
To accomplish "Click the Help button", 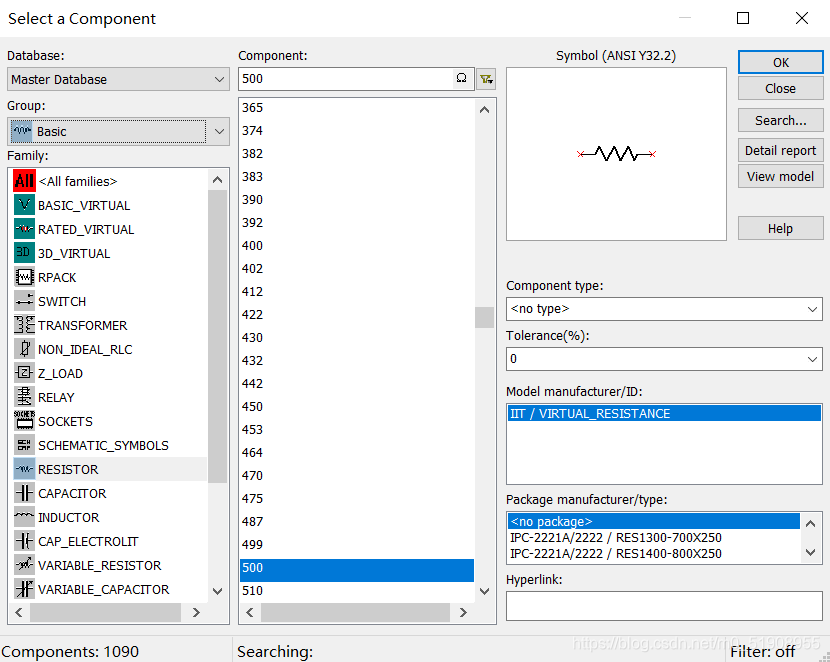I will (781, 229).
